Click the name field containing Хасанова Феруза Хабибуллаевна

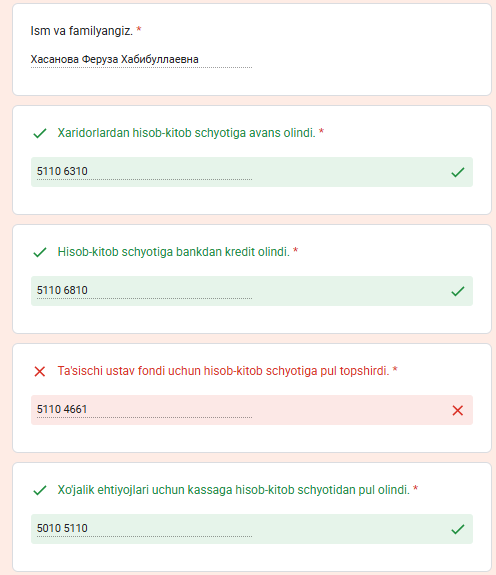[142, 60]
